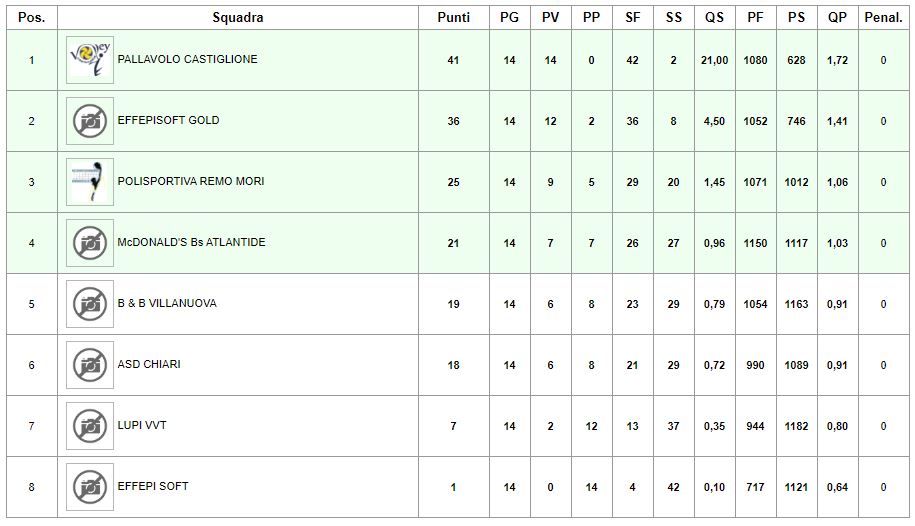
Task: Click the Penal. column header
Action: [883, 18]
